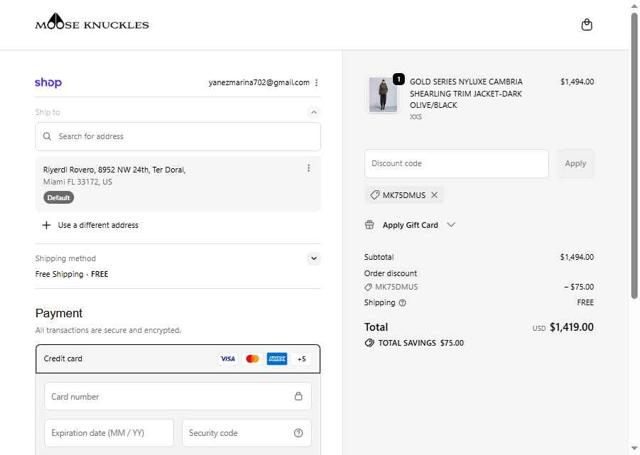Click the Apply discount button
The image size is (640, 455).
pyautogui.click(x=575, y=163)
